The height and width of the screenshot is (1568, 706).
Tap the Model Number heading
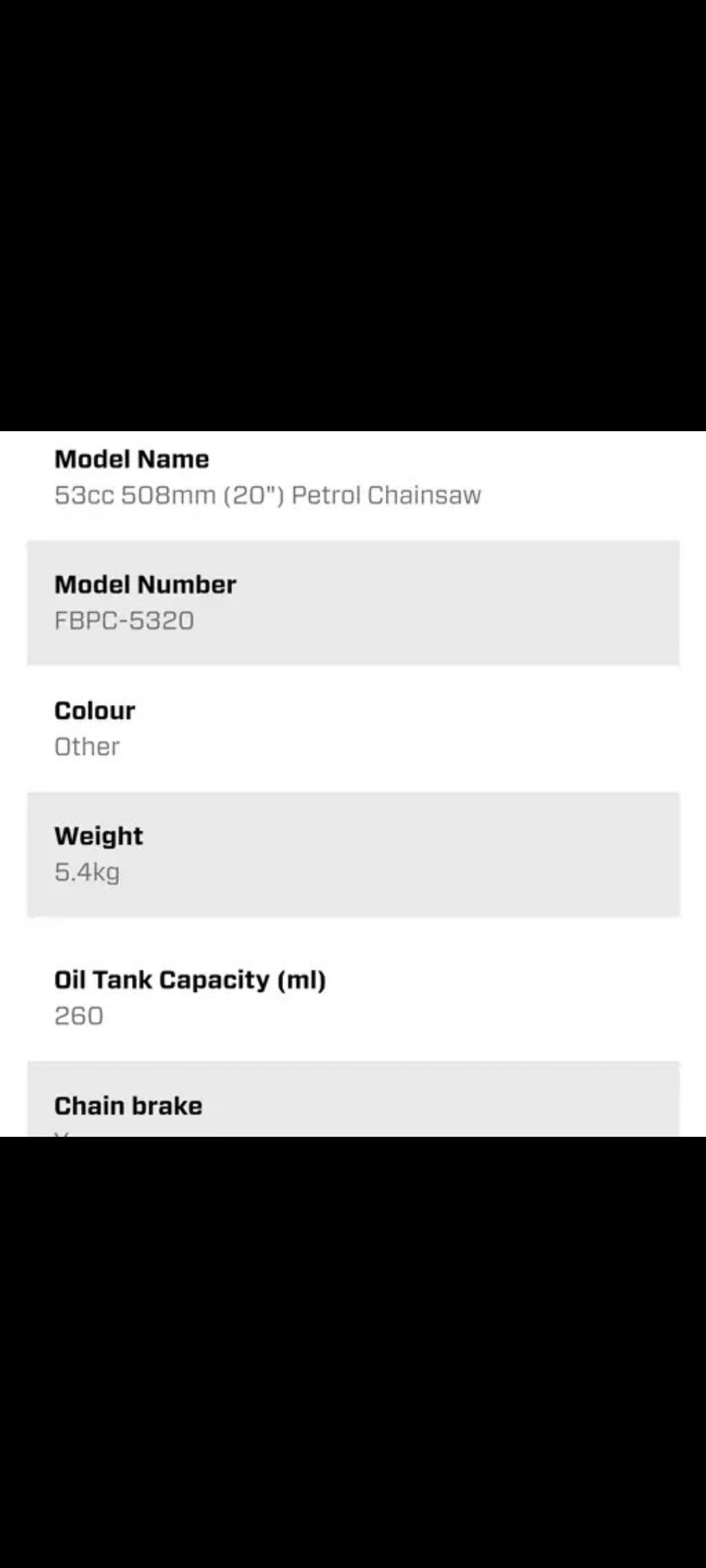pyautogui.click(x=145, y=585)
